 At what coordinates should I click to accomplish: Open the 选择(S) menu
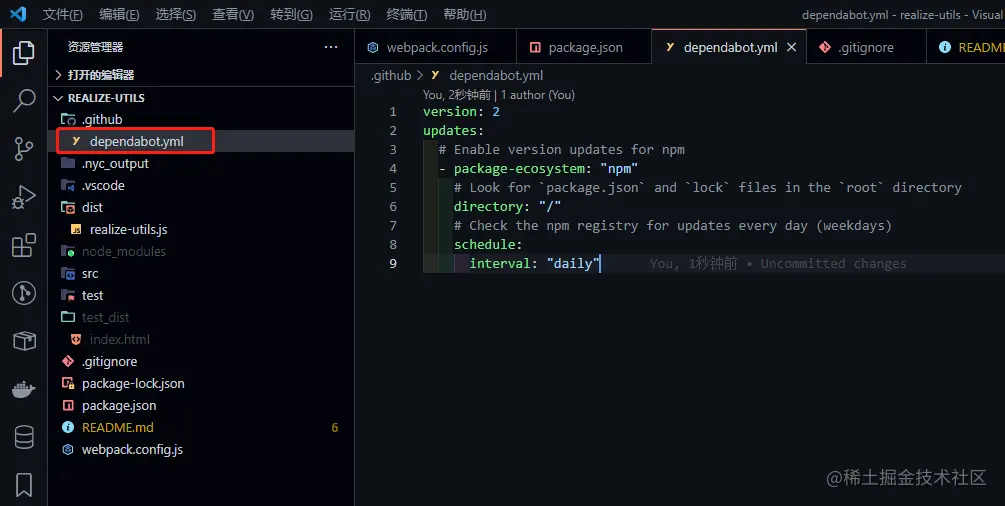176,14
